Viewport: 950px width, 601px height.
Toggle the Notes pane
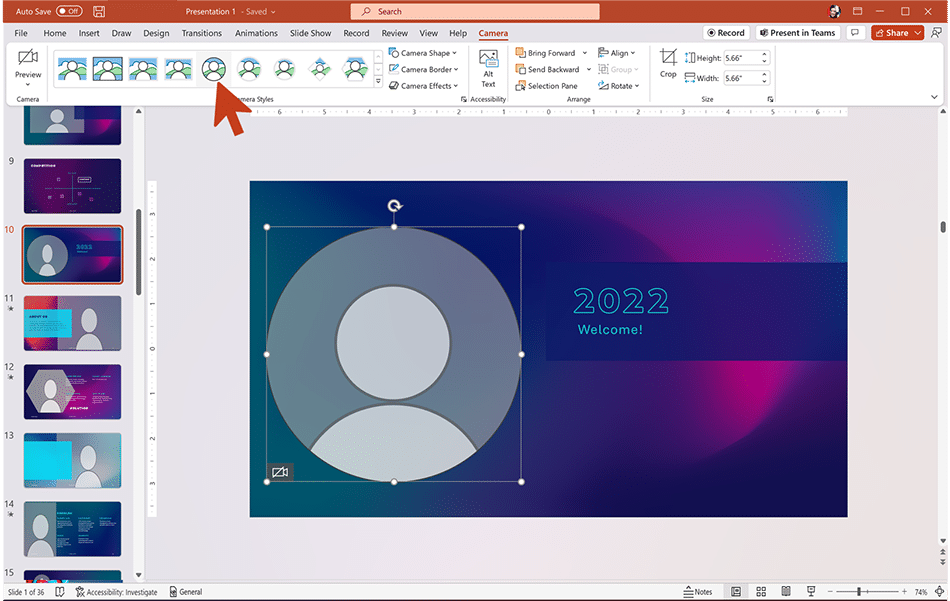pyautogui.click(x=698, y=591)
